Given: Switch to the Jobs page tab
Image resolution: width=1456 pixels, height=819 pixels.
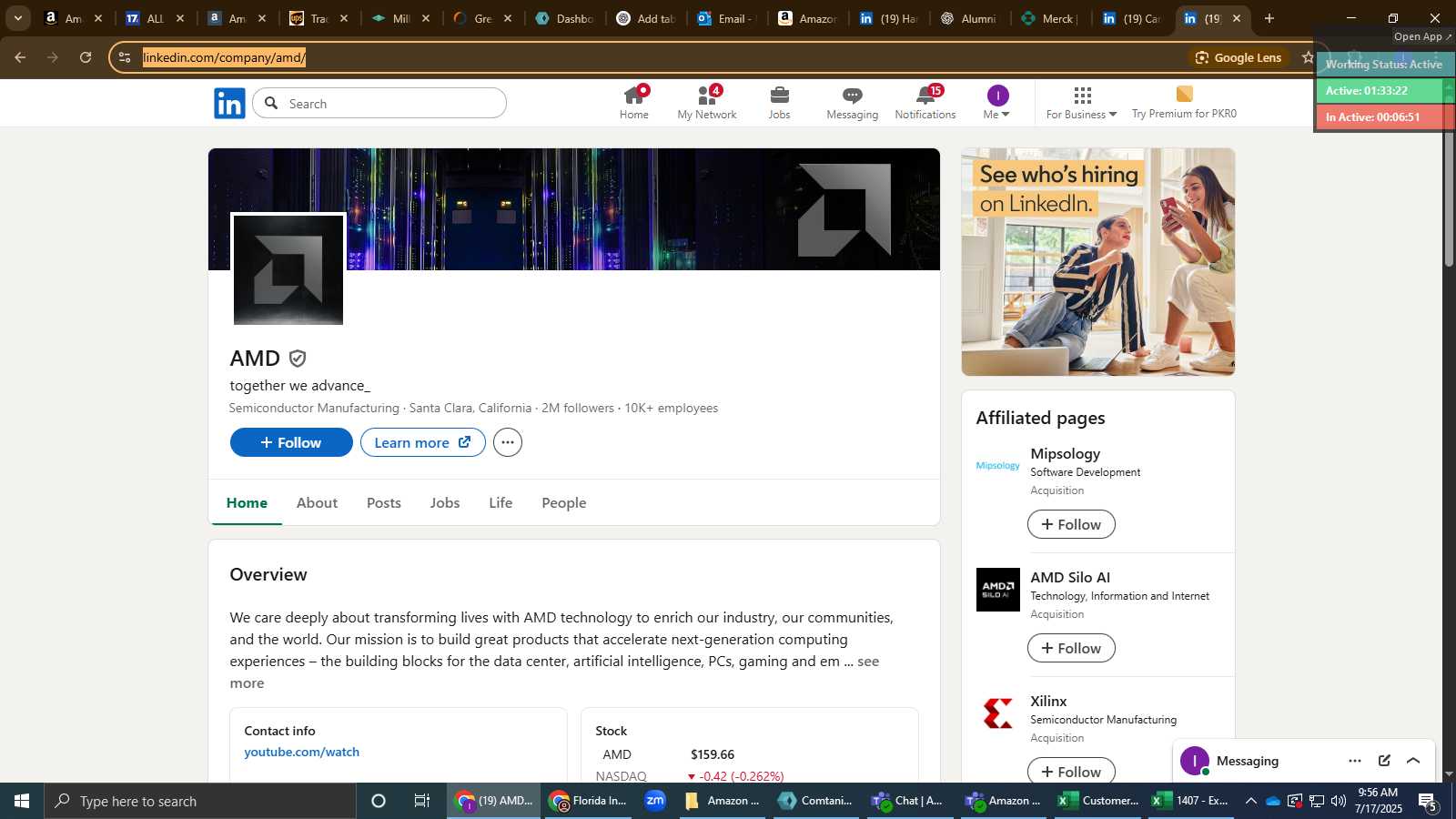Looking at the screenshot, I should coord(445,502).
